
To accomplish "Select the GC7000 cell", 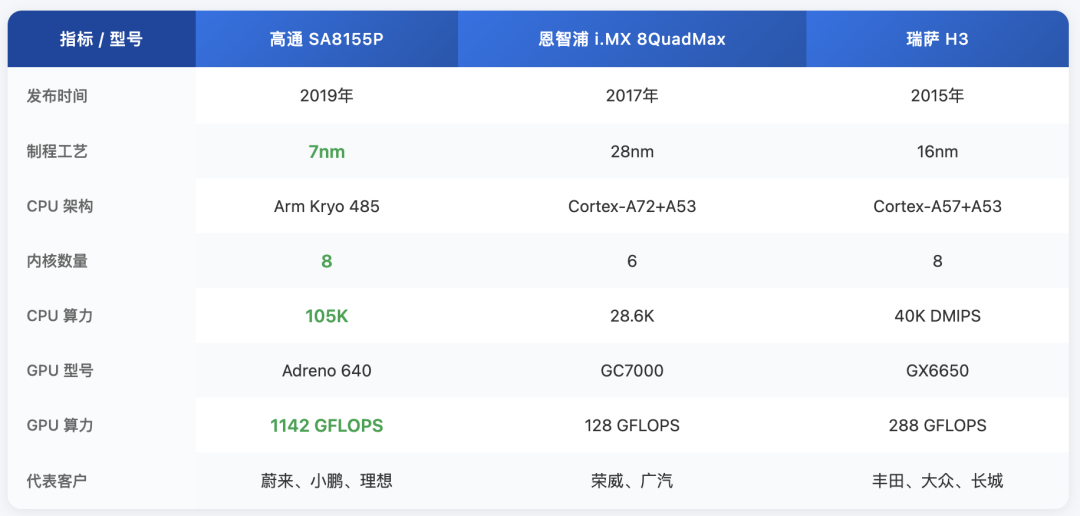I will tap(632, 371).
